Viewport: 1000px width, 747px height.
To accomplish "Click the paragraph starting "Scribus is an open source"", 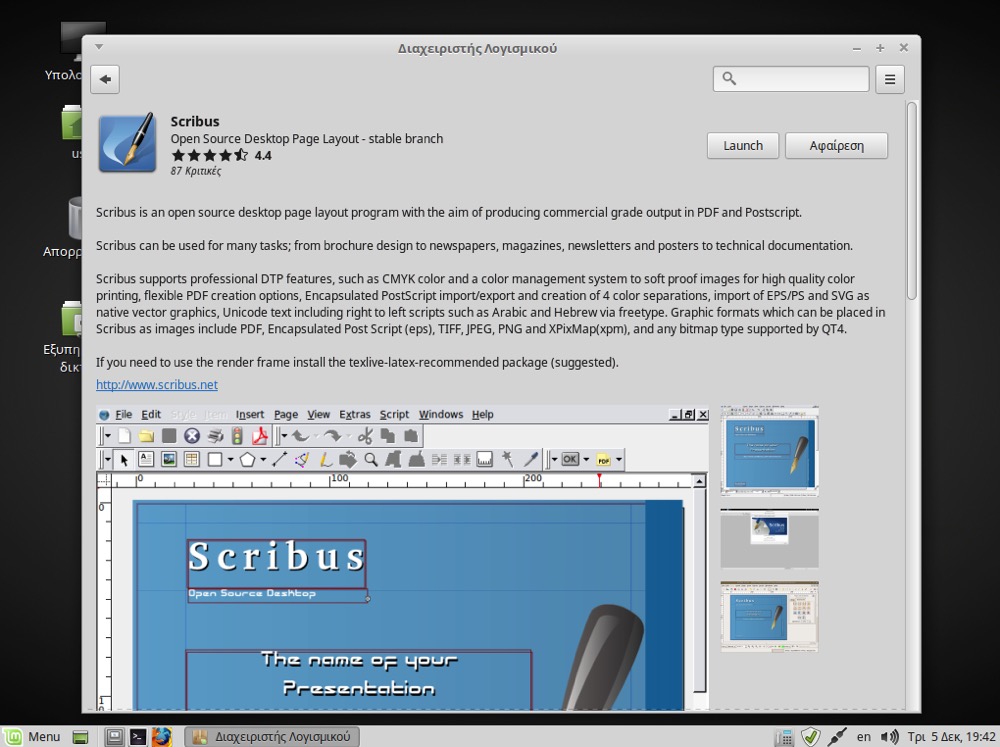I will click(449, 212).
